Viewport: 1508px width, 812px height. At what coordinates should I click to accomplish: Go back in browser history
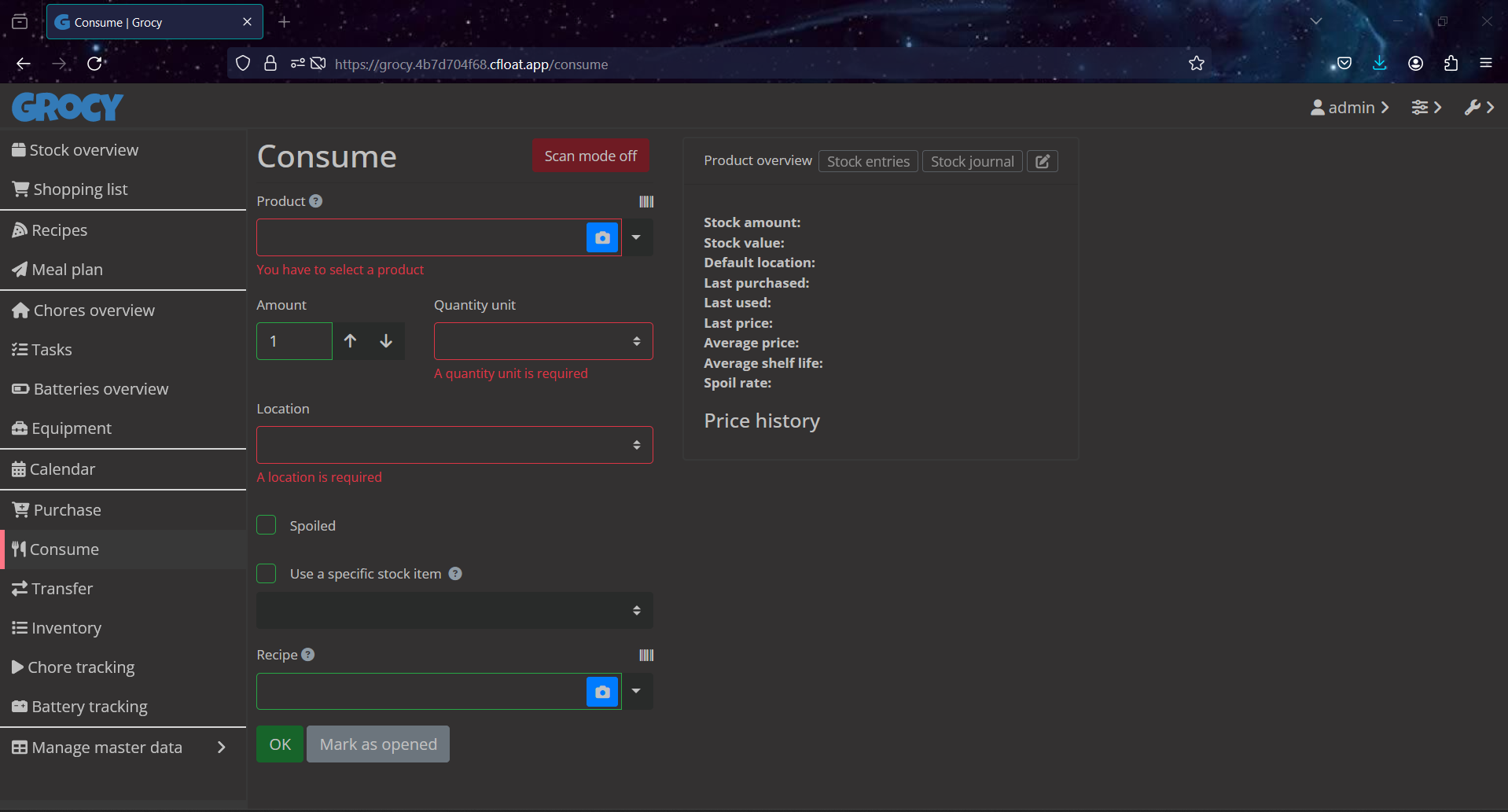click(x=24, y=64)
